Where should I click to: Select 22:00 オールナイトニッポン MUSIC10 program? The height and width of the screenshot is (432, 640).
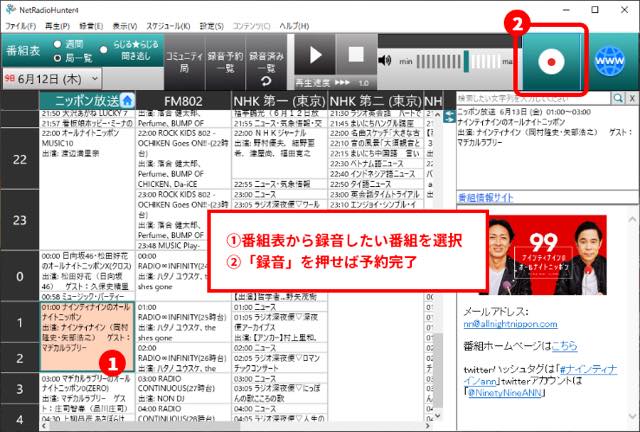(x=87, y=189)
